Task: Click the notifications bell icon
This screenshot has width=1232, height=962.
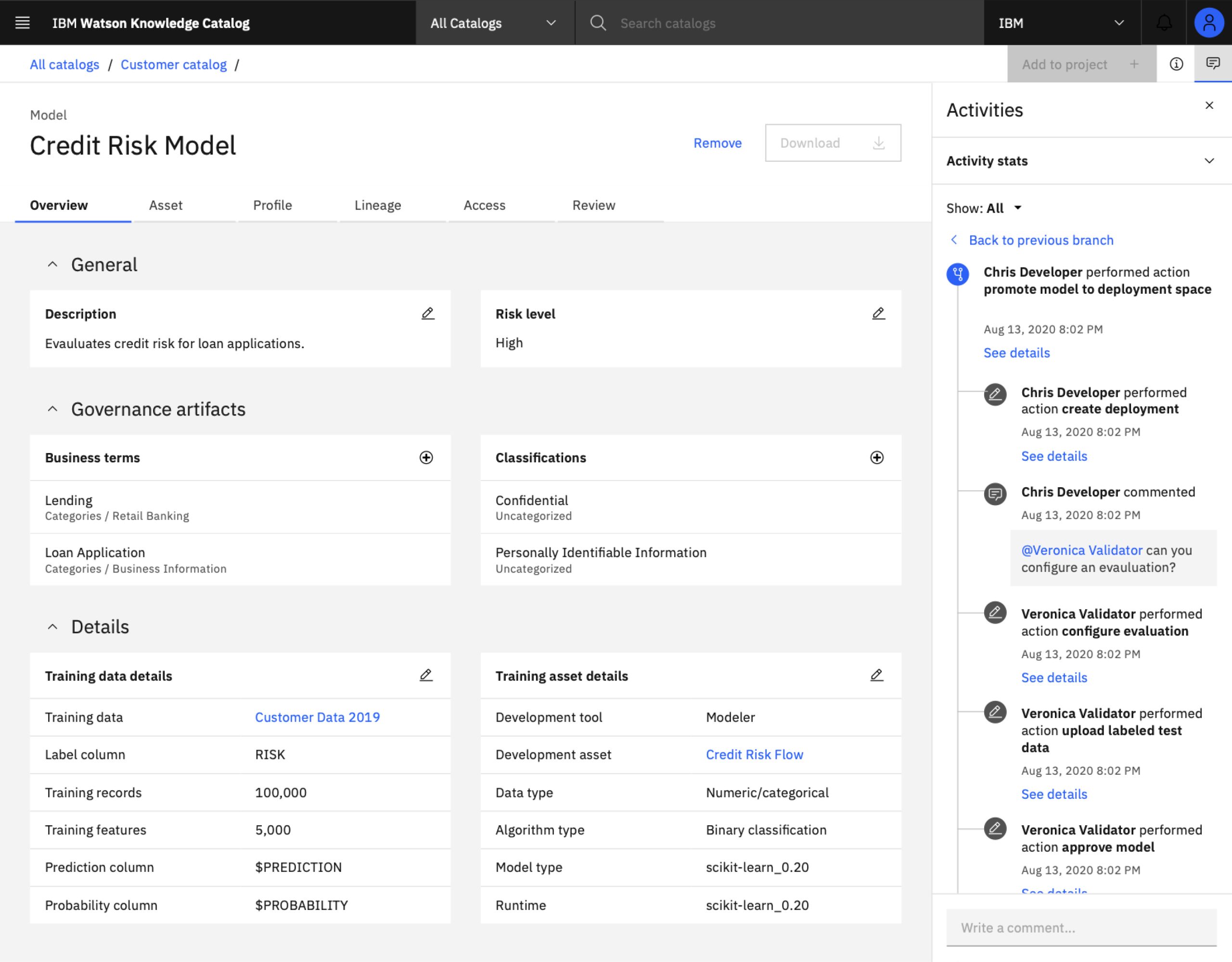Action: coord(1164,23)
